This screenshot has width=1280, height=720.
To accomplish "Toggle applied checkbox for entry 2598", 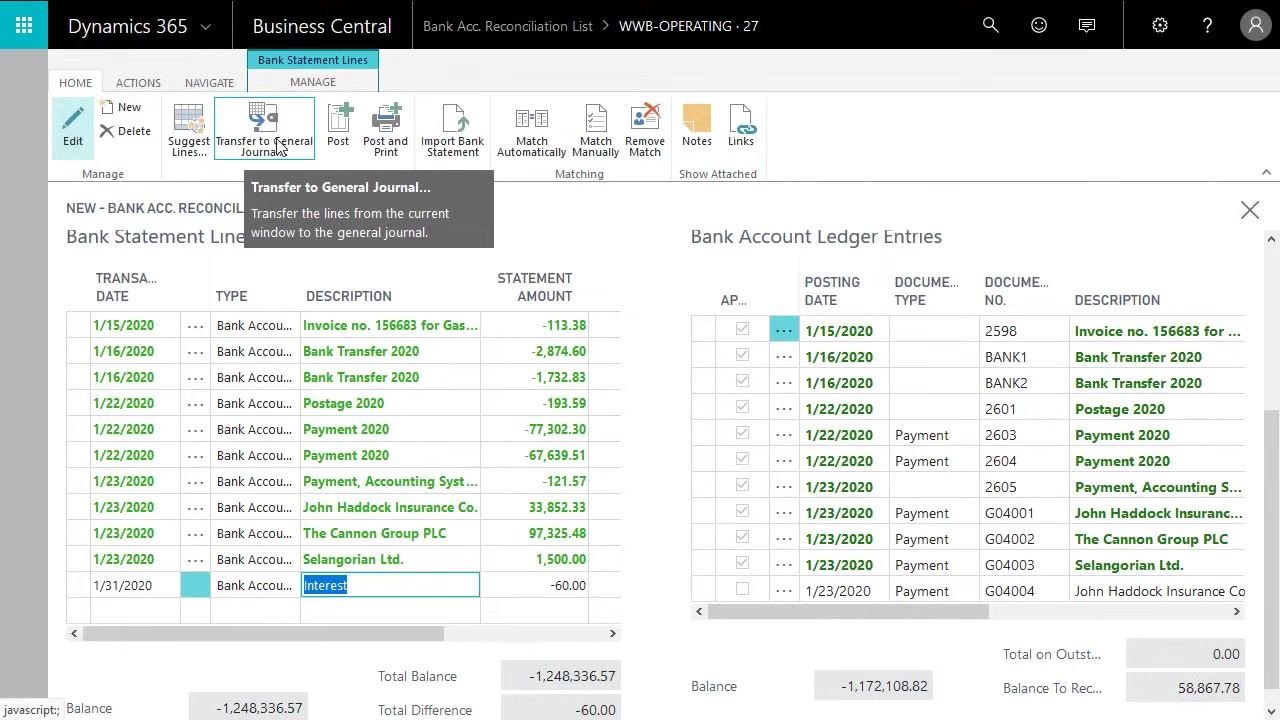I will [742, 329].
